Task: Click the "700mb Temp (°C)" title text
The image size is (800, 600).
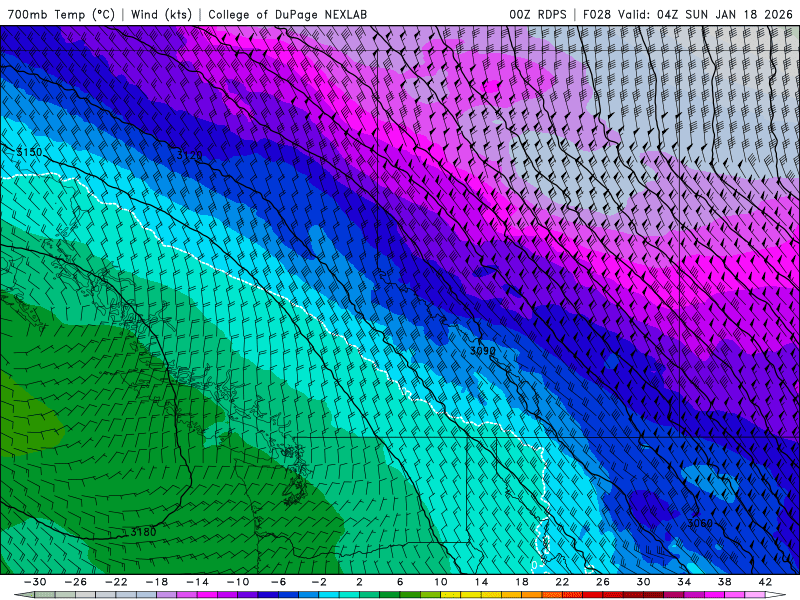Action: [x=61, y=14]
